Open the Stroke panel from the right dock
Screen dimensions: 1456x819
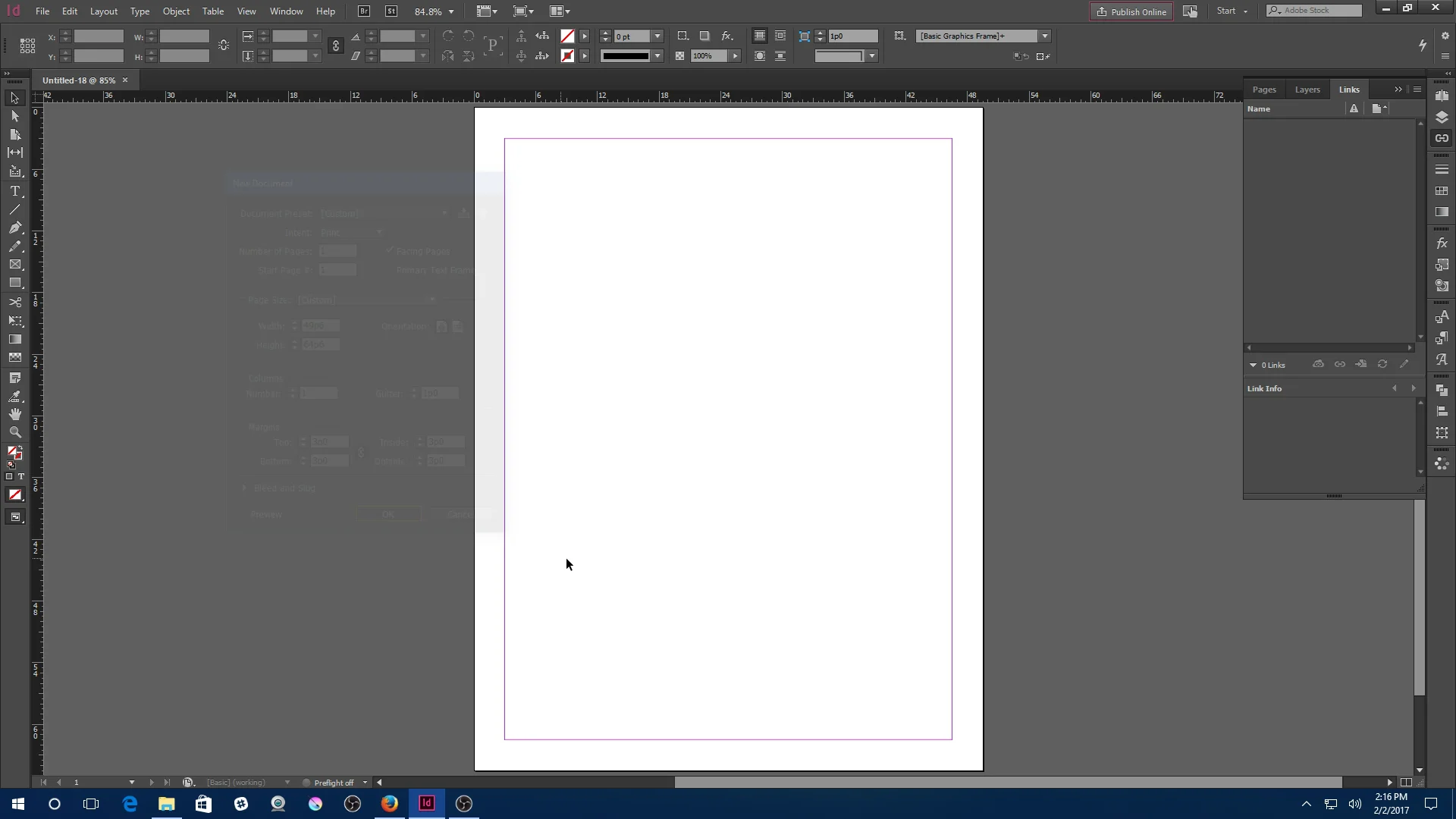1443,168
